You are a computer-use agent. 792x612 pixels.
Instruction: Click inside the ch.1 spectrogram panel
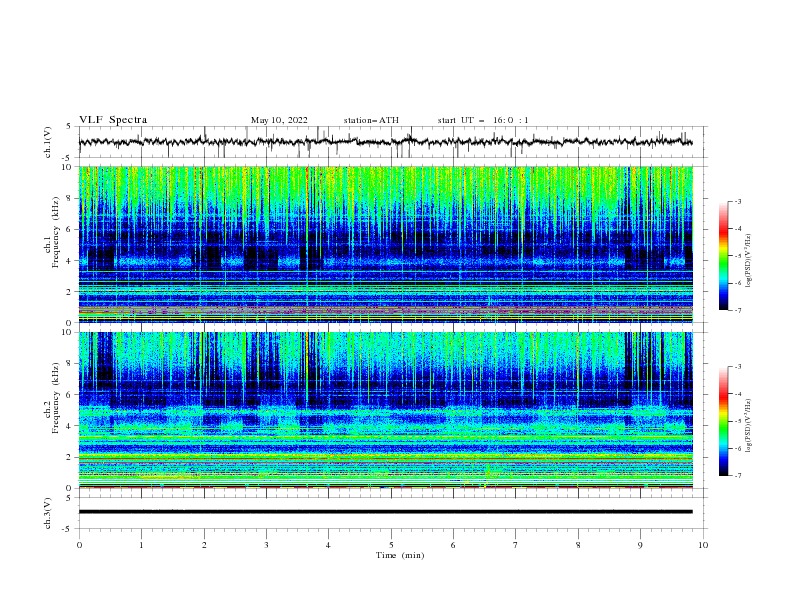(386, 244)
